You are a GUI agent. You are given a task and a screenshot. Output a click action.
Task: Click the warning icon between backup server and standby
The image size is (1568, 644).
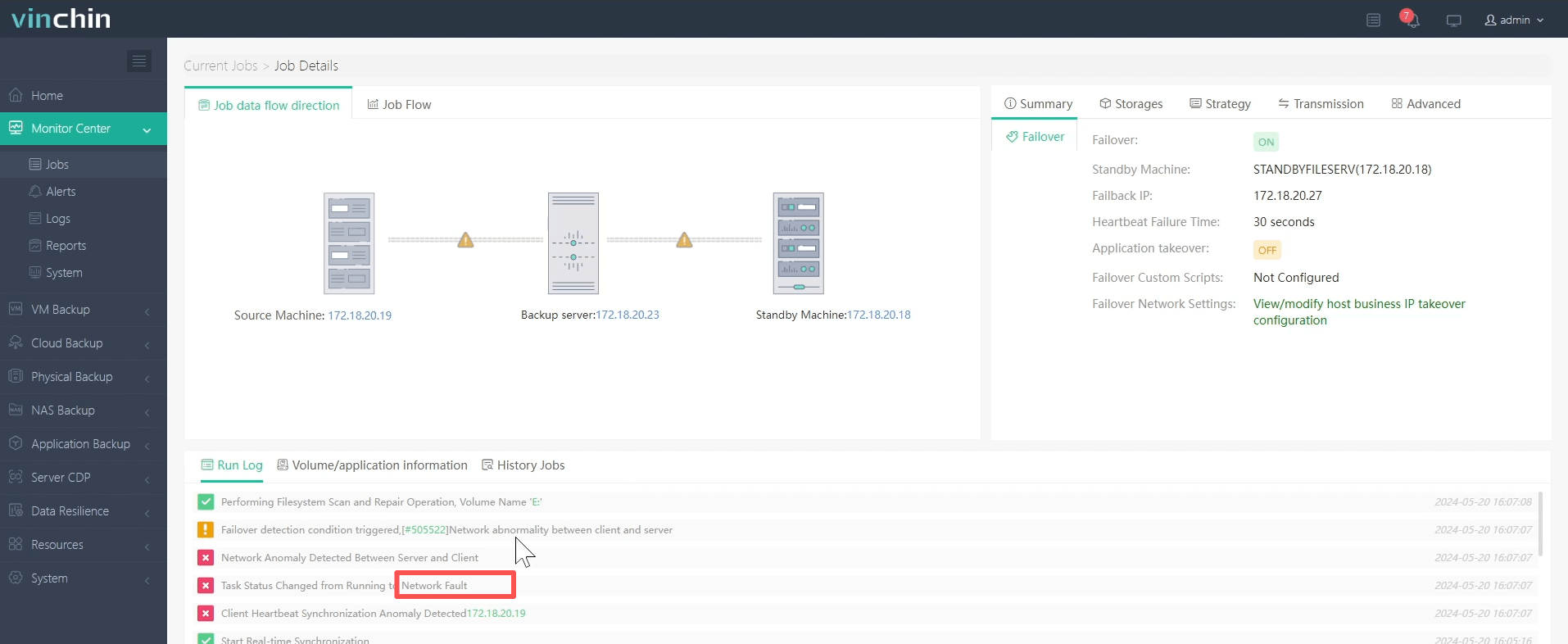pyautogui.click(x=684, y=240)
